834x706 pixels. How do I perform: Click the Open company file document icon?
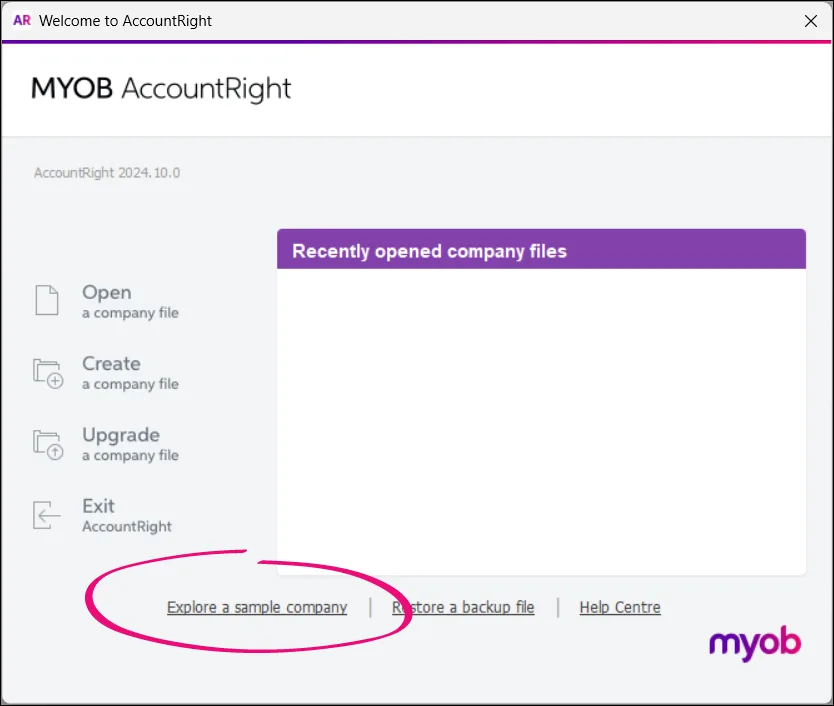(x=47, y=300)
